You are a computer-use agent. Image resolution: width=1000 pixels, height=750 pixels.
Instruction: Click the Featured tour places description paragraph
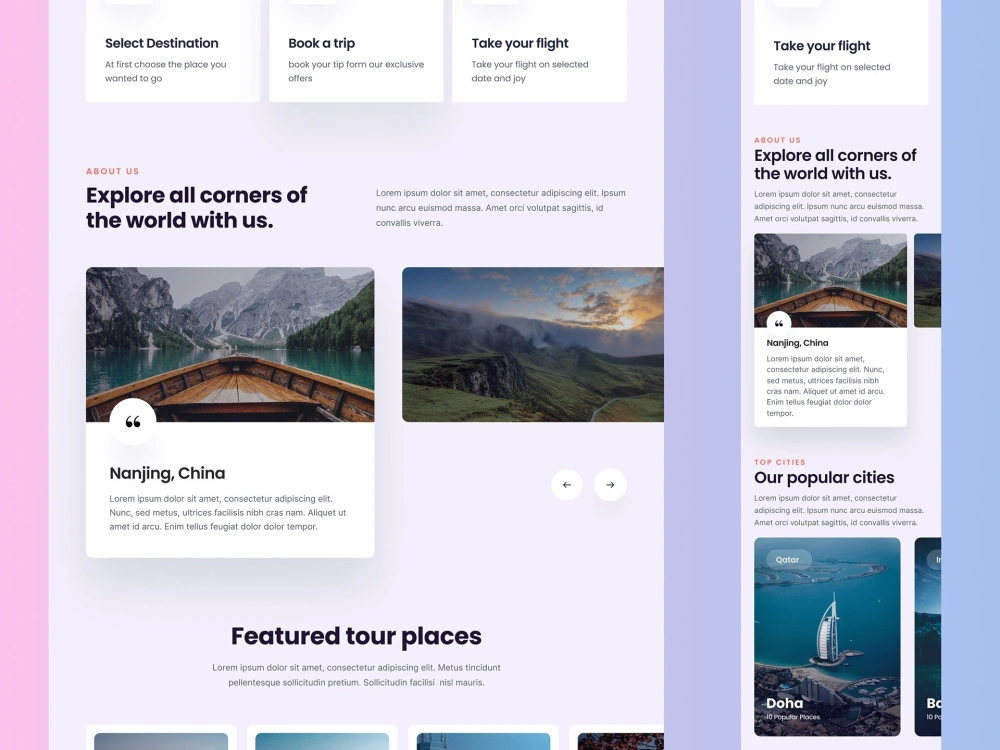356,675
